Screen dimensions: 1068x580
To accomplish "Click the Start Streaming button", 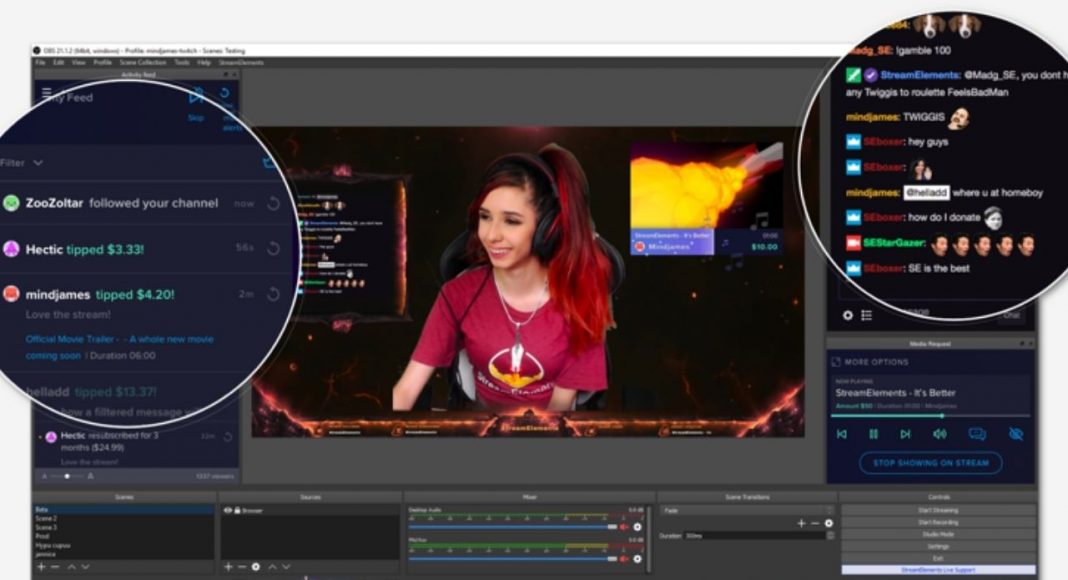I will click(938, 510).
